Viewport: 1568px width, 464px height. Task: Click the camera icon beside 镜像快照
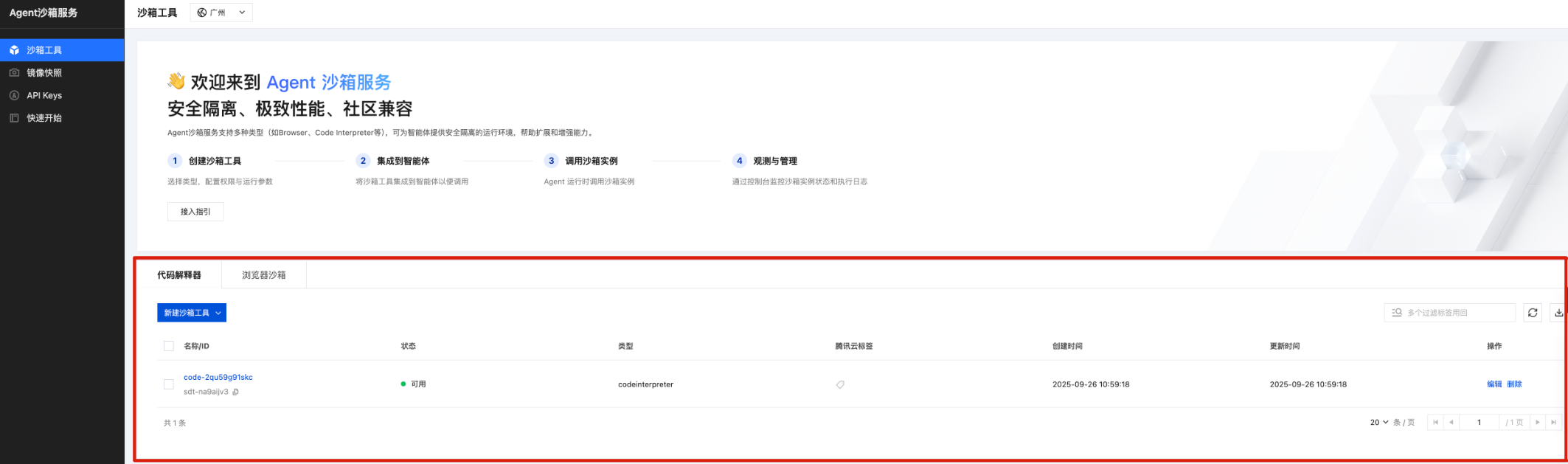tap(14, 73)
